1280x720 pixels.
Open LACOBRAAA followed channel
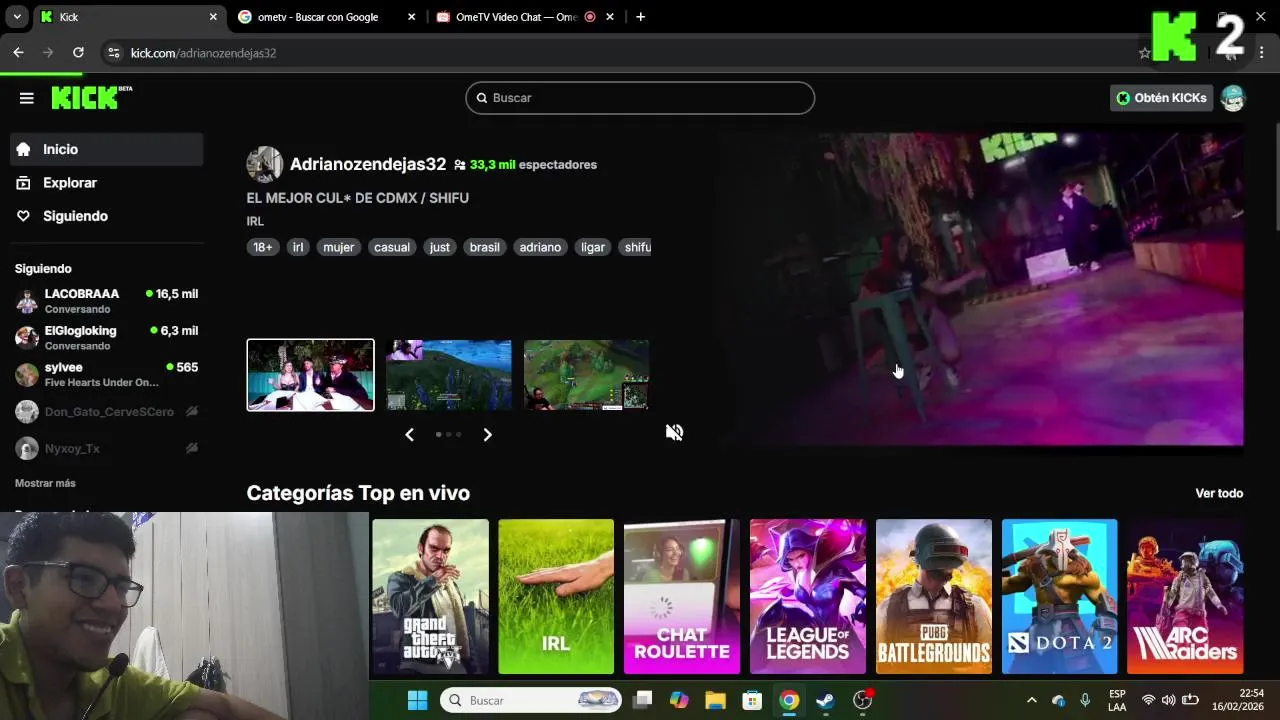(x=106, y=301)
